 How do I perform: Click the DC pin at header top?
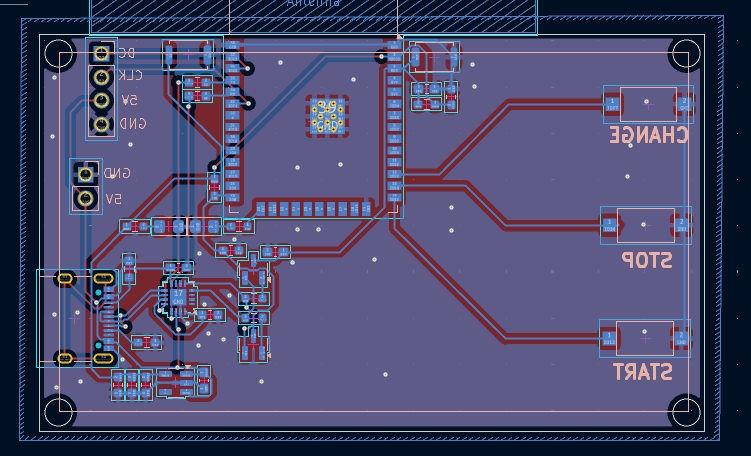coord(101,52)
